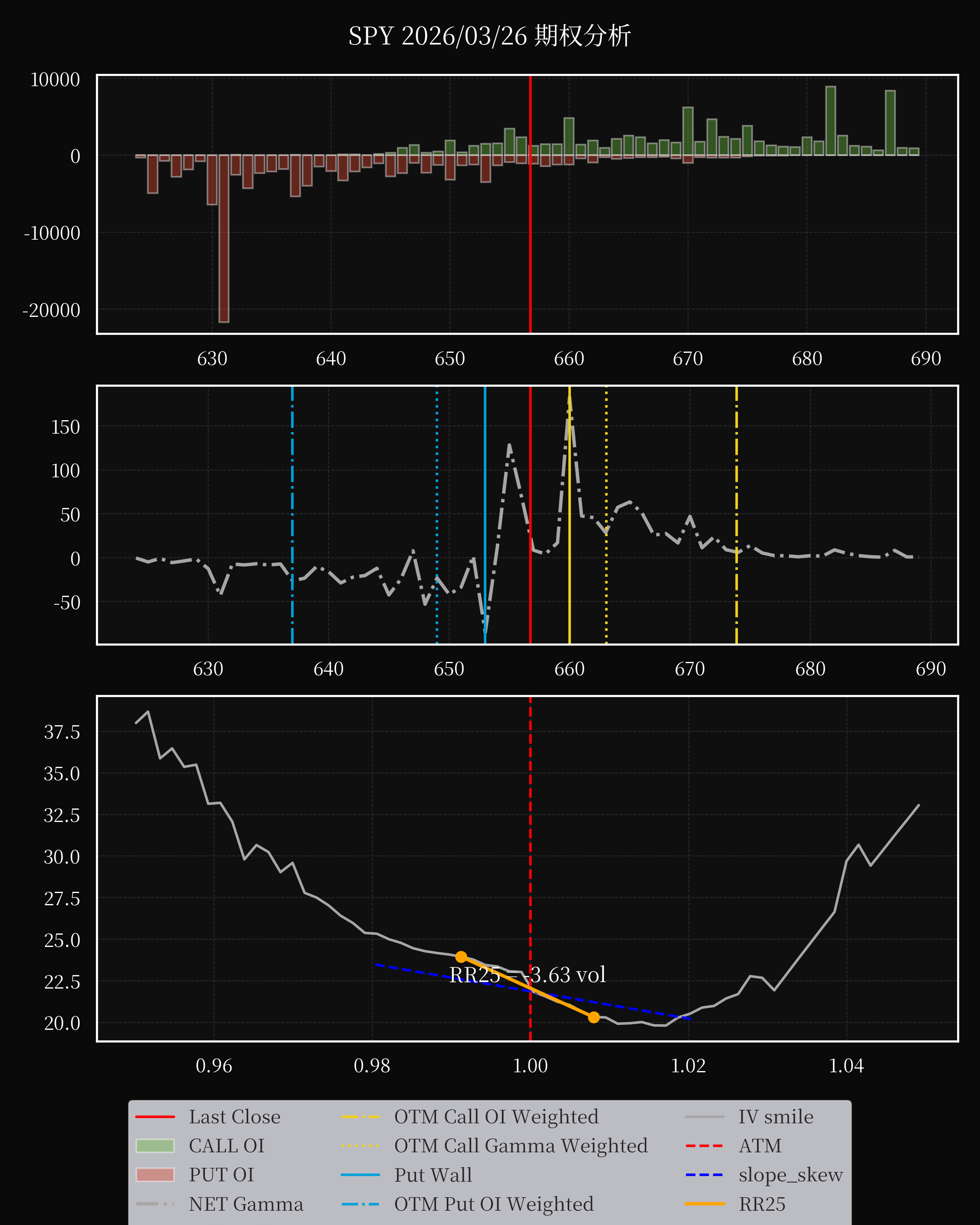Click the '-20000' y-axis label in top chart
This screenshot has width=980, height=1225.
(51, 310)
